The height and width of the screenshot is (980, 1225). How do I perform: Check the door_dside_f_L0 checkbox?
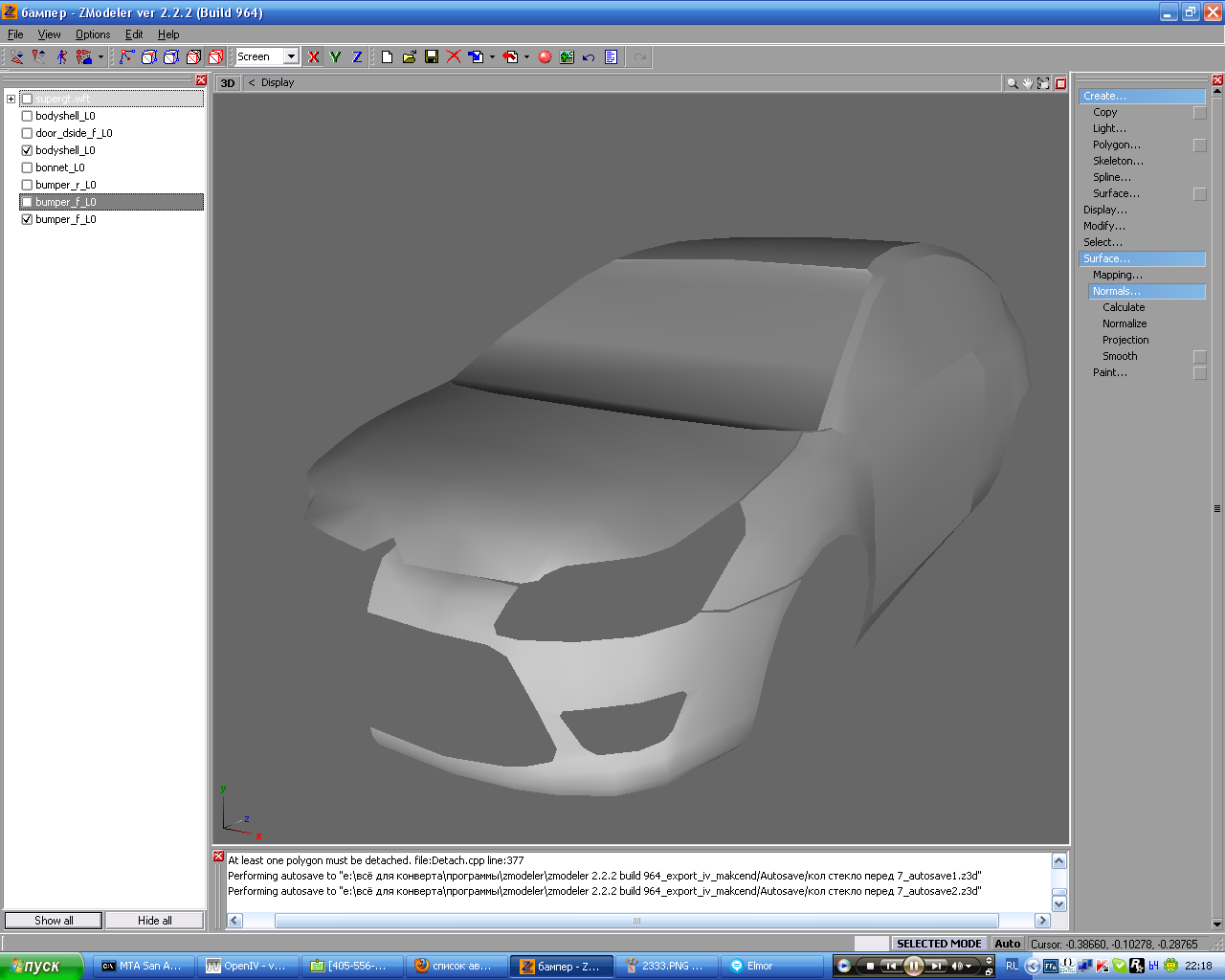pos(27,133)
